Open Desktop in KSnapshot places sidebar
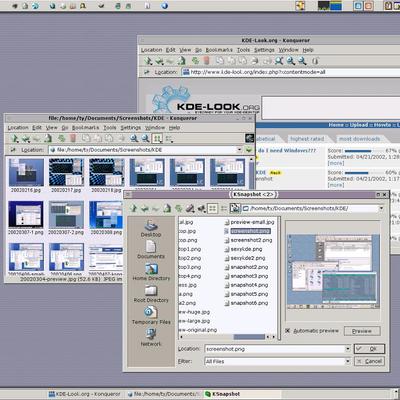The width and height of the screenshot is (400, 400). [151, 229]
